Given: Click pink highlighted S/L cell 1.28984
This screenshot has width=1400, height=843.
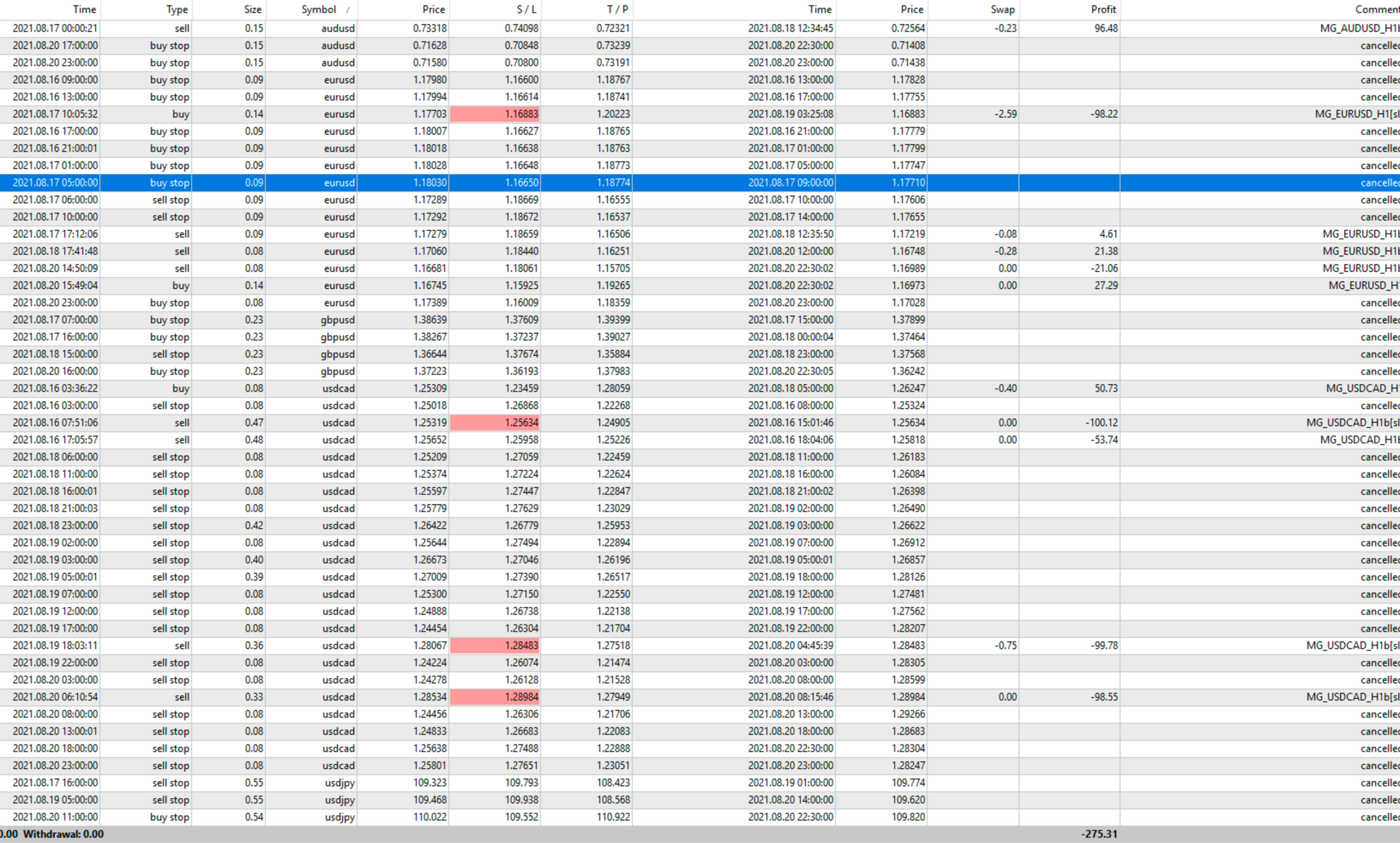Looking at the screenshot, I should pyautogui.click(x=495, y=697).
